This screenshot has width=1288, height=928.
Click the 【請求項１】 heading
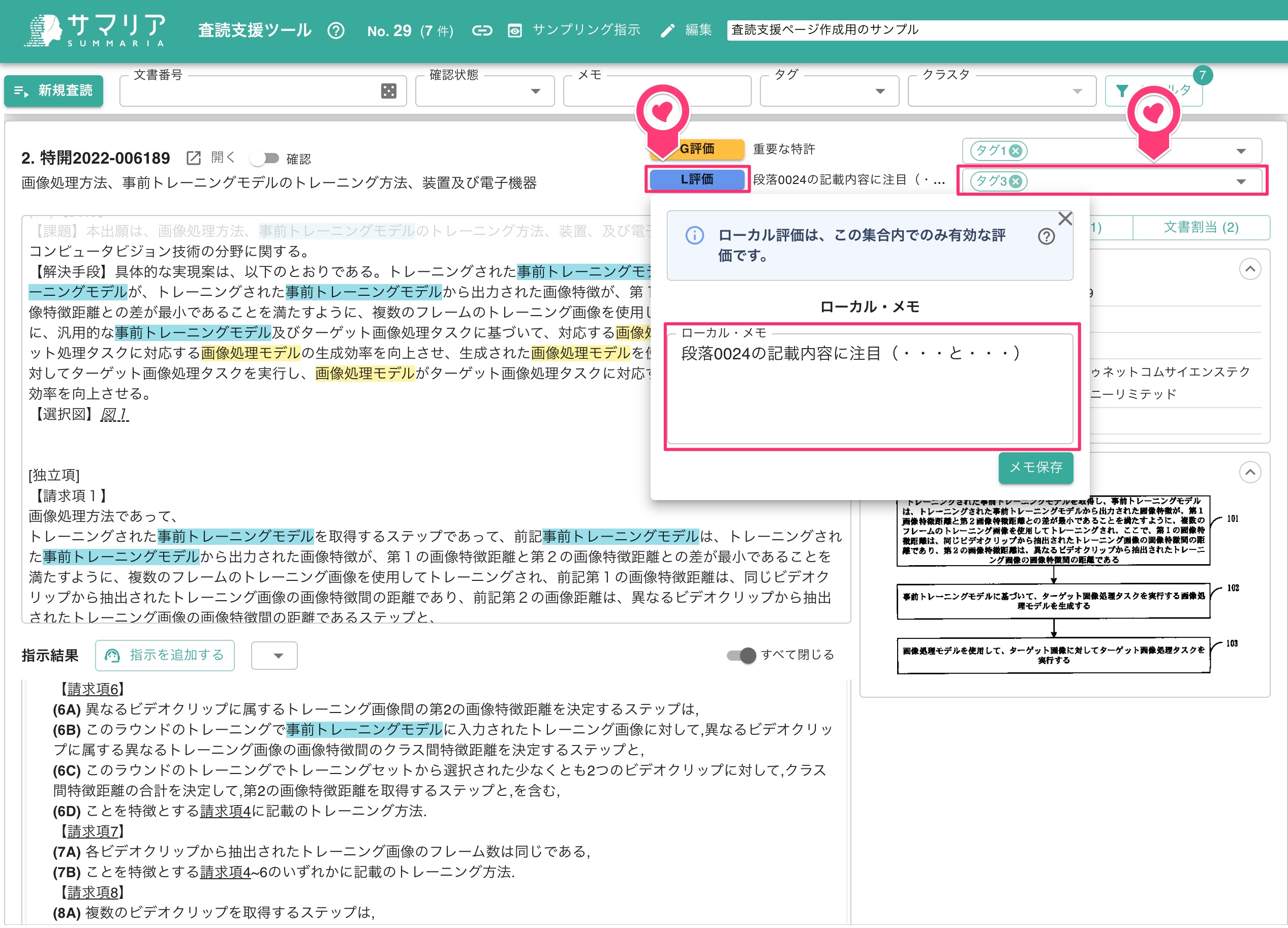[x=72, y=497]
